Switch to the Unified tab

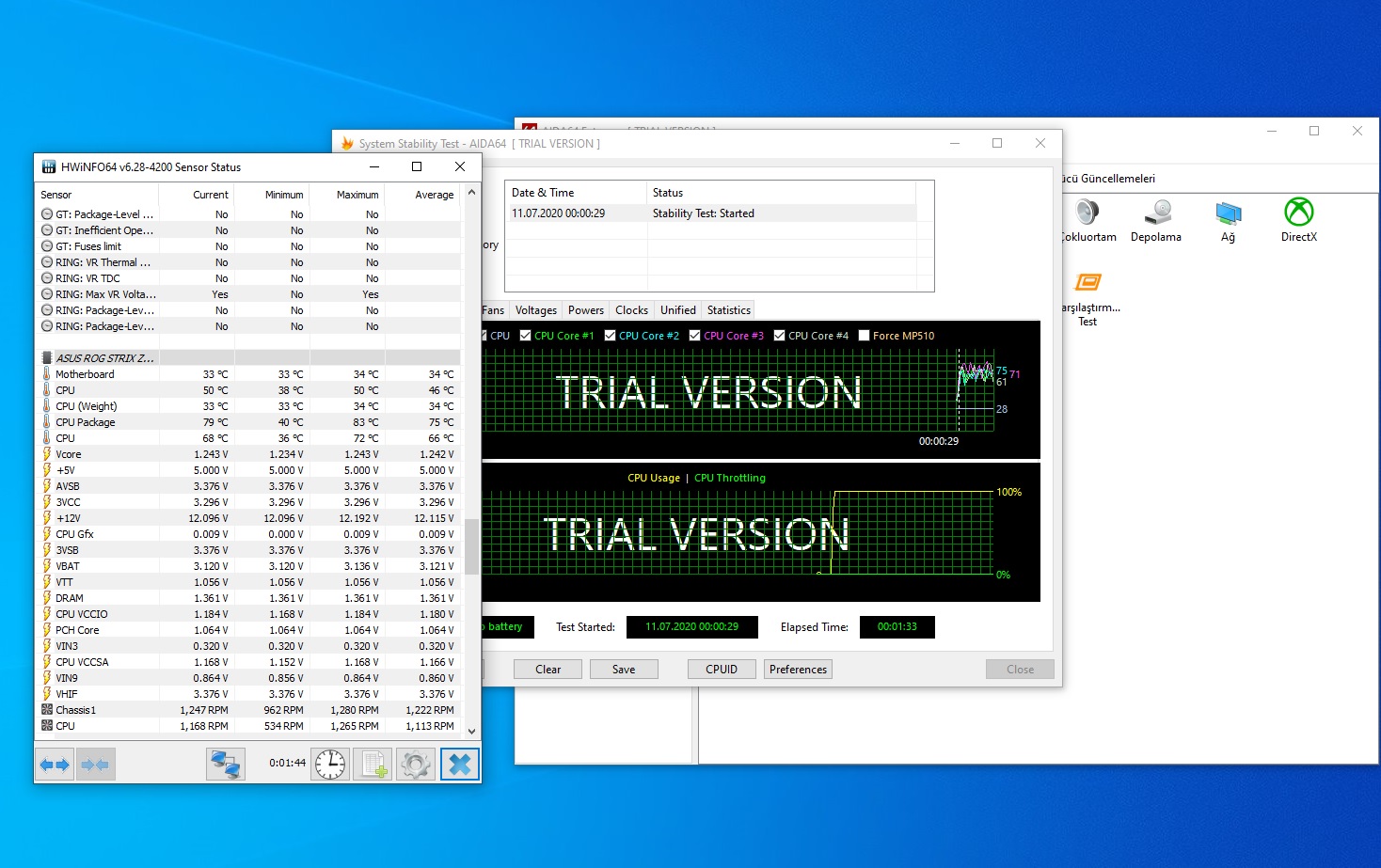pyautogui.click(x=678, y=309)
